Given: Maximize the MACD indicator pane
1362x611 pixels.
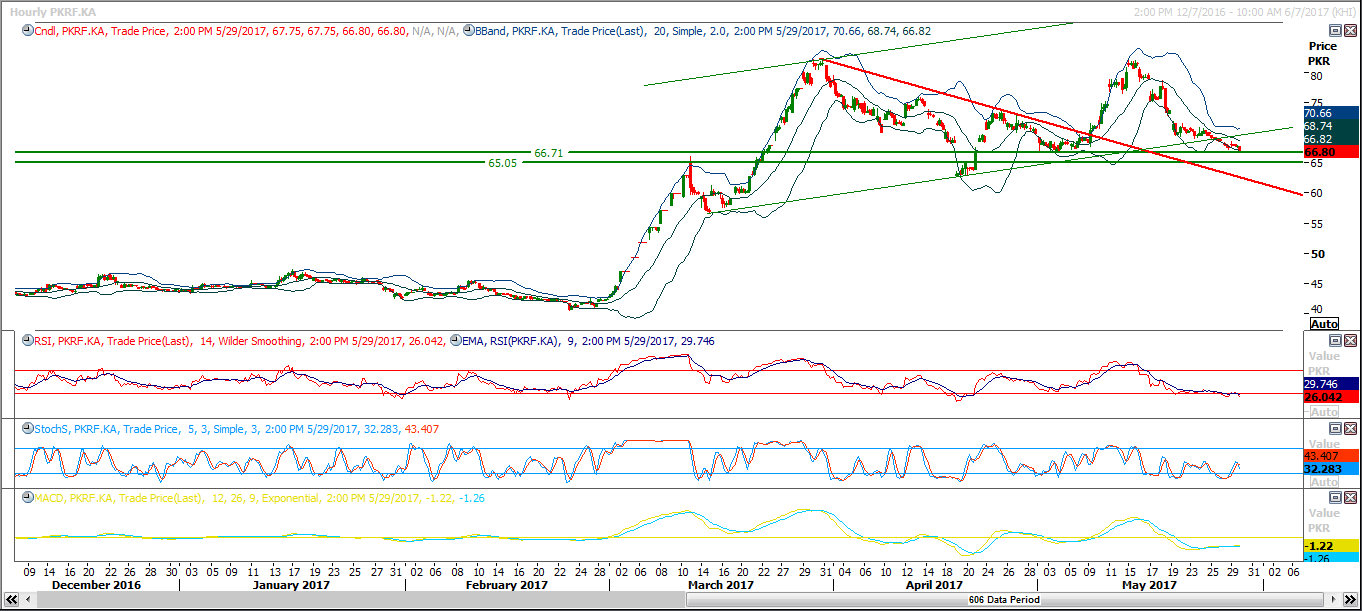Looking at the screenshot, I should pos(1334,498).
